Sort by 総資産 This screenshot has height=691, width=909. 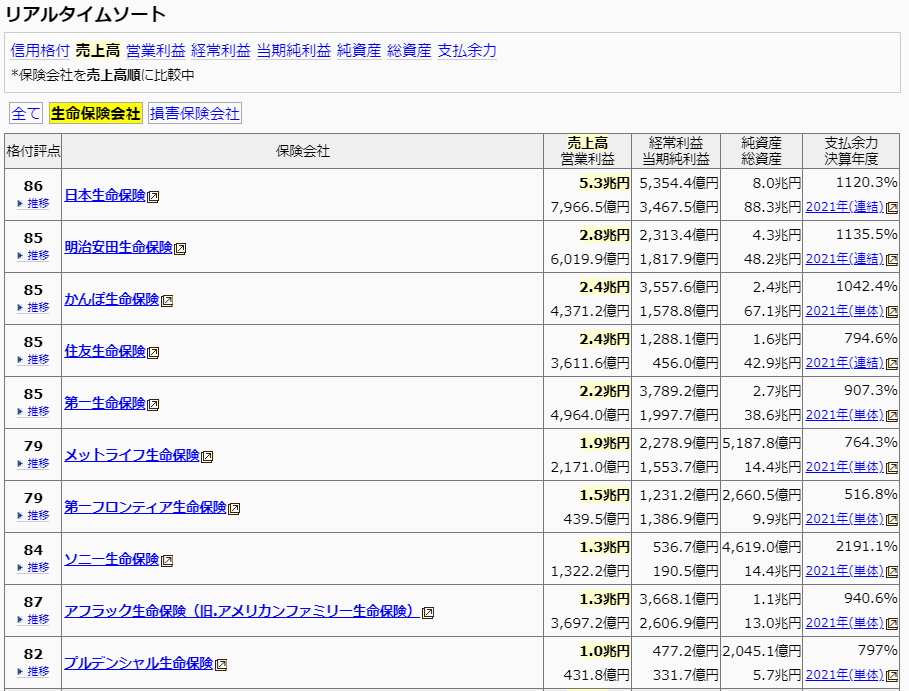click(409, 51)
